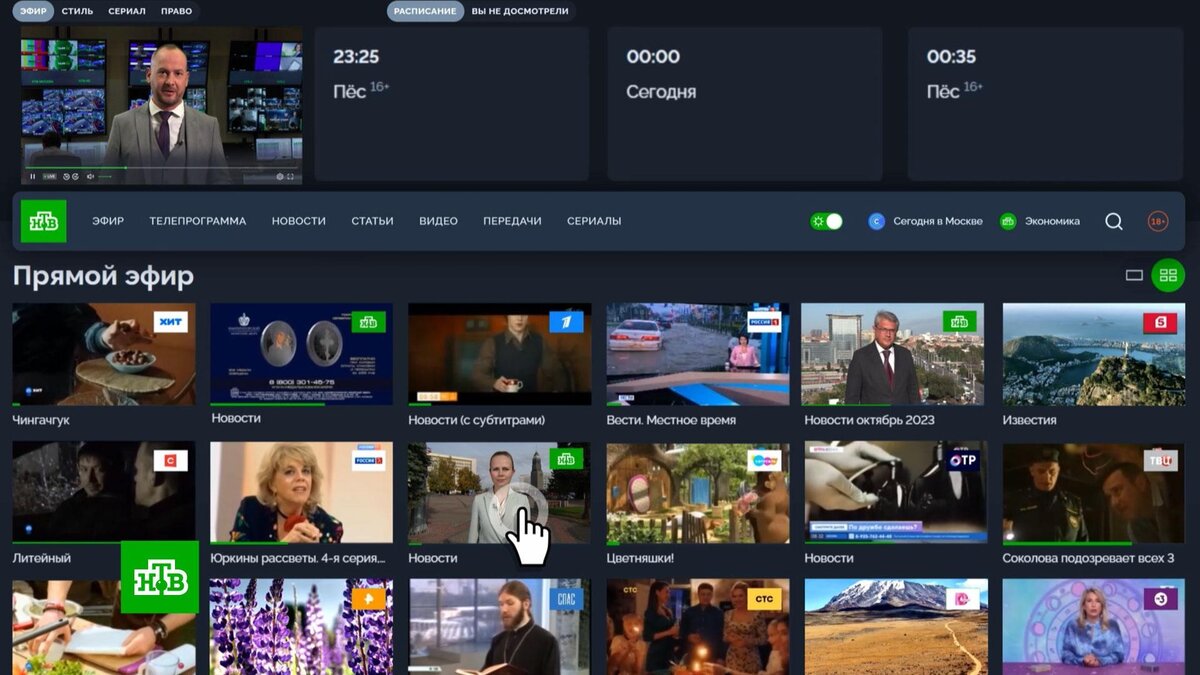Open the Новости (с субтитрами) thumbnail
1200x675 pixels.
[499, 354]
